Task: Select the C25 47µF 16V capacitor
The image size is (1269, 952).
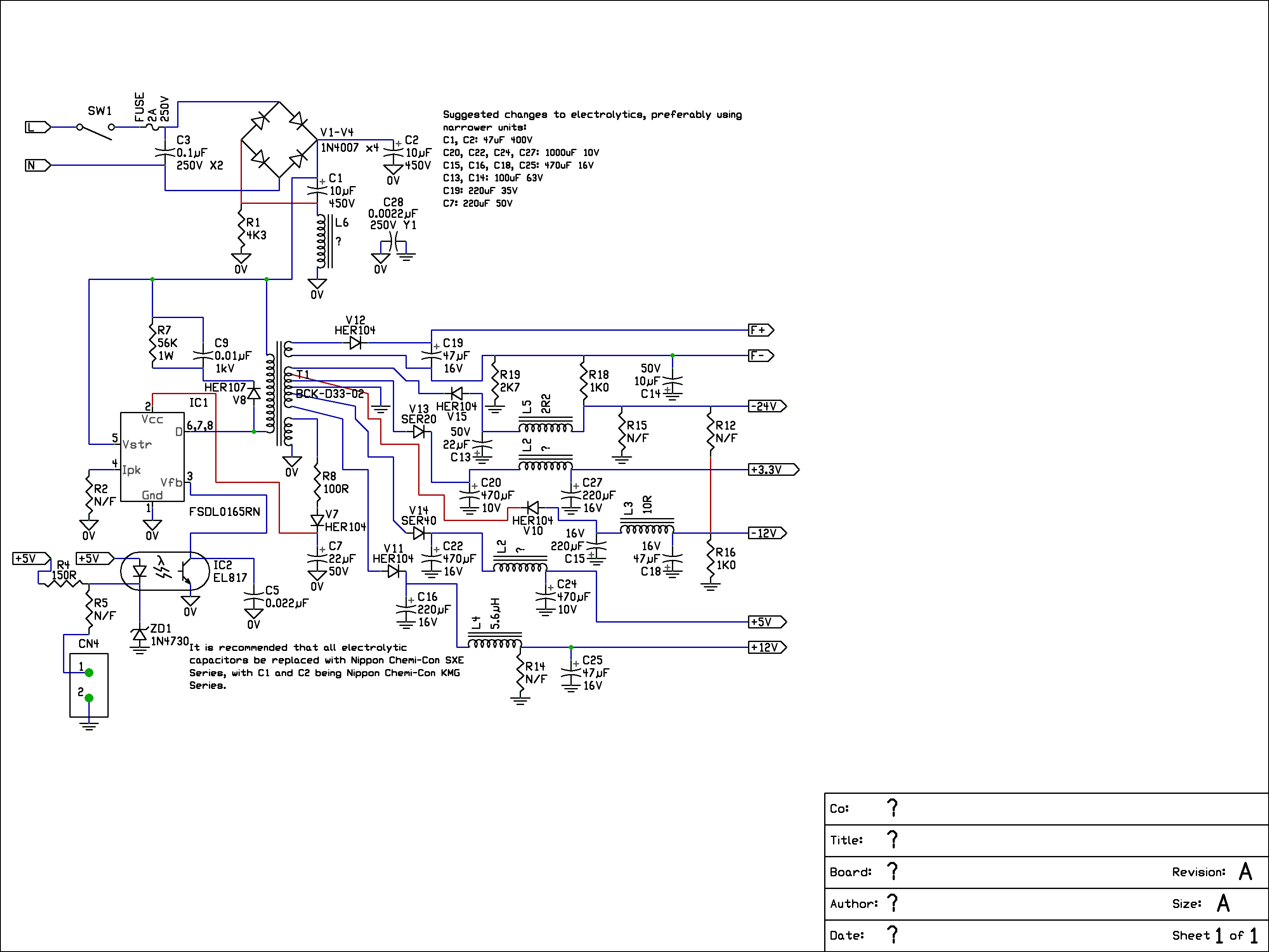Action: pyautogui.click(x=571, y=672)
